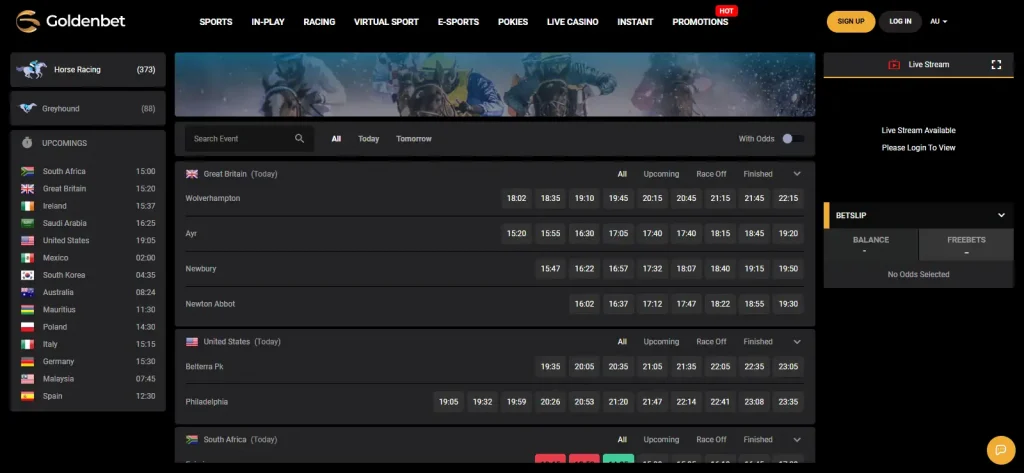Collapse the South Africa races section

click(x=797, y=440)
